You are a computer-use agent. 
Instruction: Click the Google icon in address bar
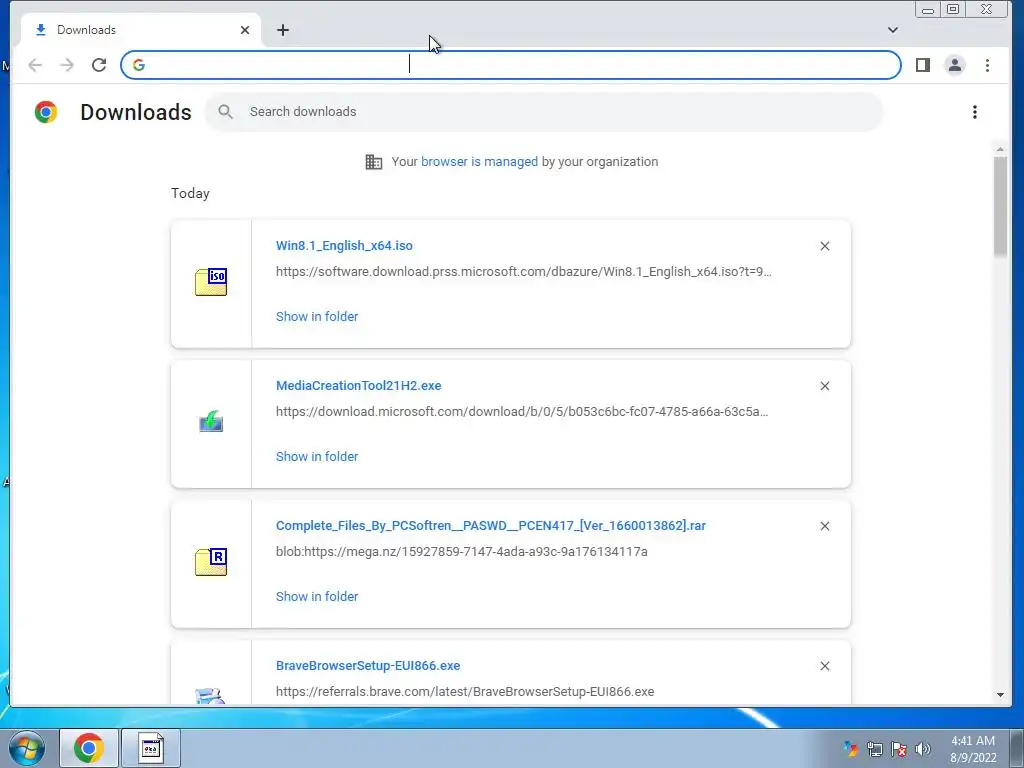138,65
